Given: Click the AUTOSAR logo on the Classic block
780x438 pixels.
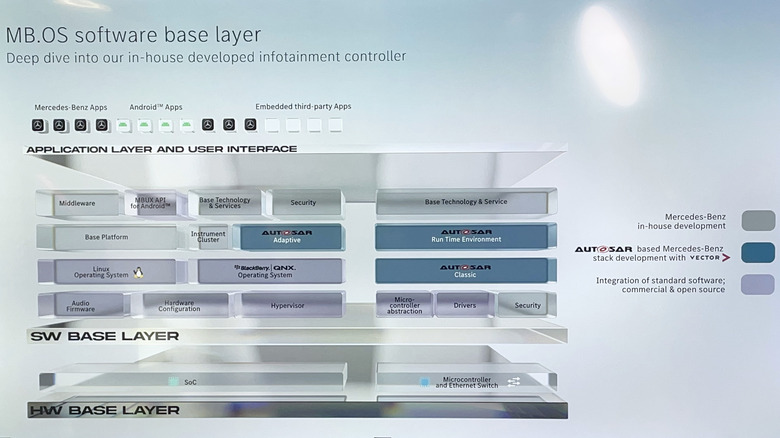Looking at the screenshot, I should point(465,267).
